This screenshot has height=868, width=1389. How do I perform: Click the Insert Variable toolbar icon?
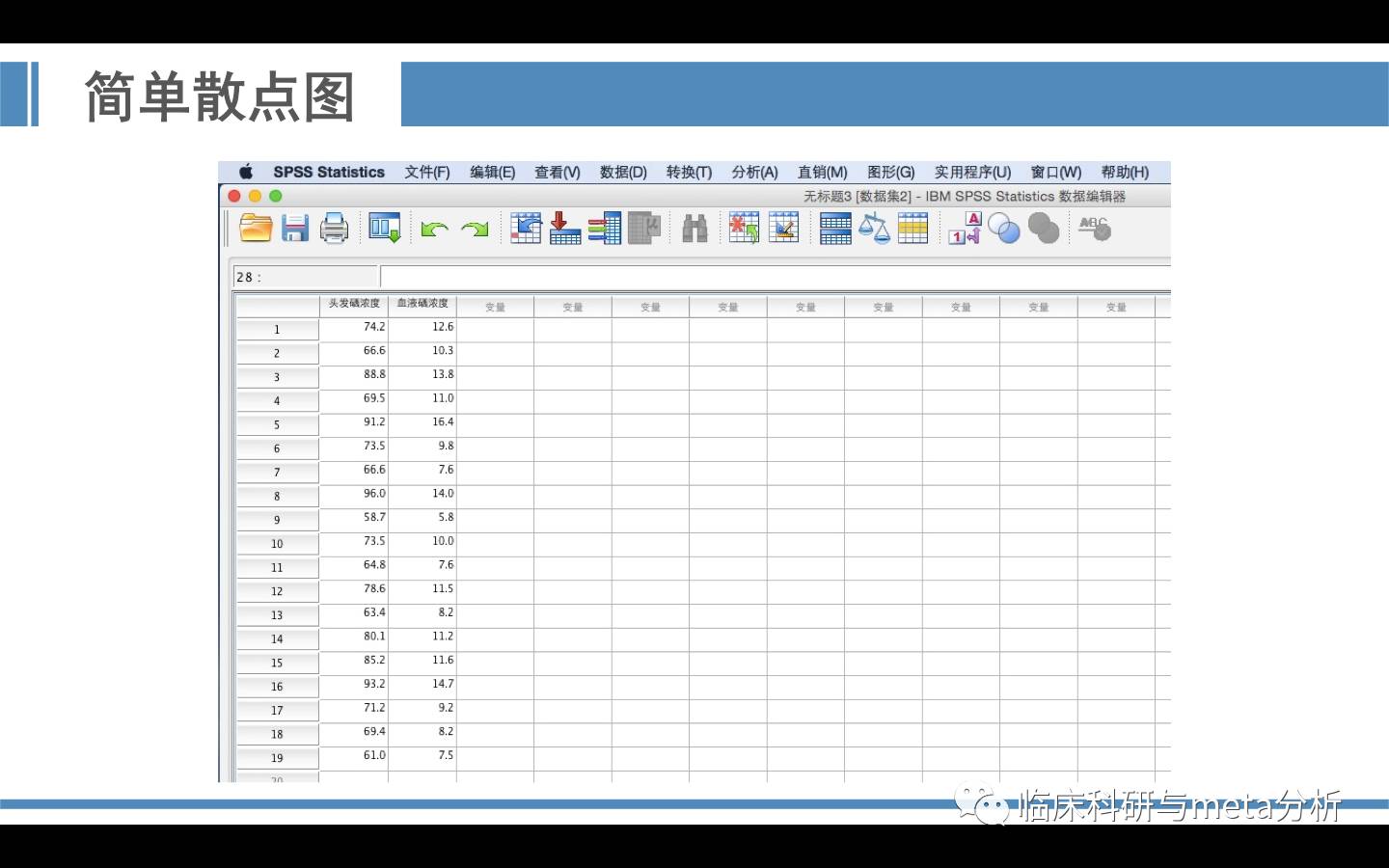783,228
